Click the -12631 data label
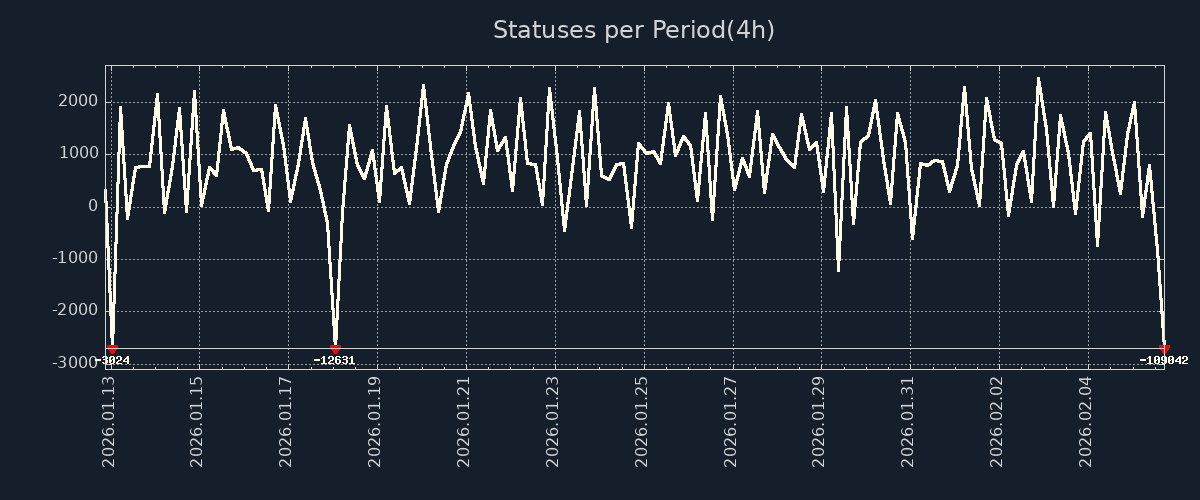The image size is (1200, 500). coord(334,360)
